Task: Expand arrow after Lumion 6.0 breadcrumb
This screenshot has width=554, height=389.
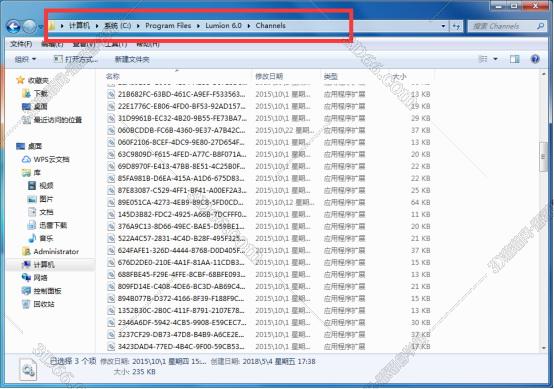Action: click(249, 26)
